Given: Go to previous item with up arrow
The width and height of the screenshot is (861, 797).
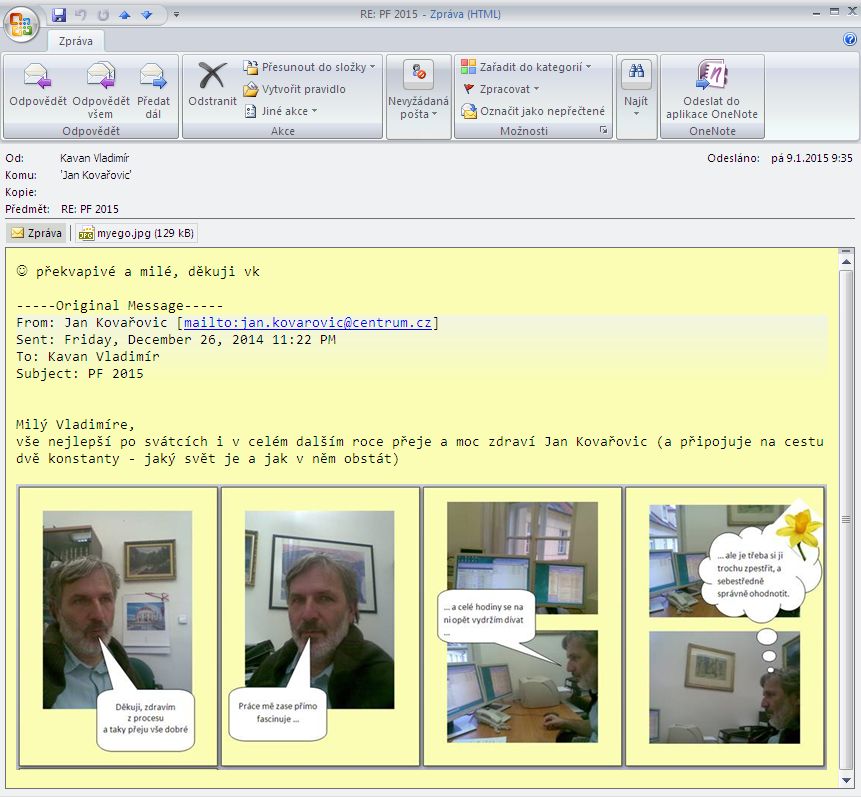Looking at the screenshot, I should [x=125, y=14].
